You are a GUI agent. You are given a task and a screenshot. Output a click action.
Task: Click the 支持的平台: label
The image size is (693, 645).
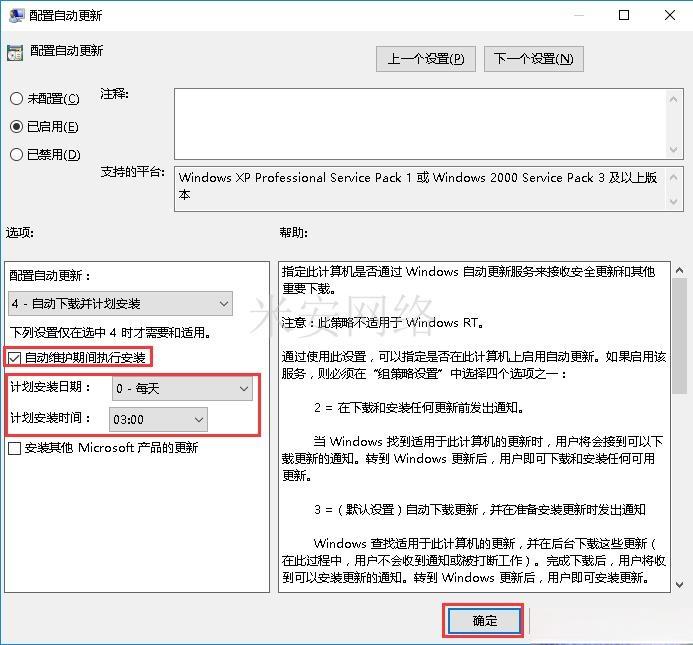133,172
